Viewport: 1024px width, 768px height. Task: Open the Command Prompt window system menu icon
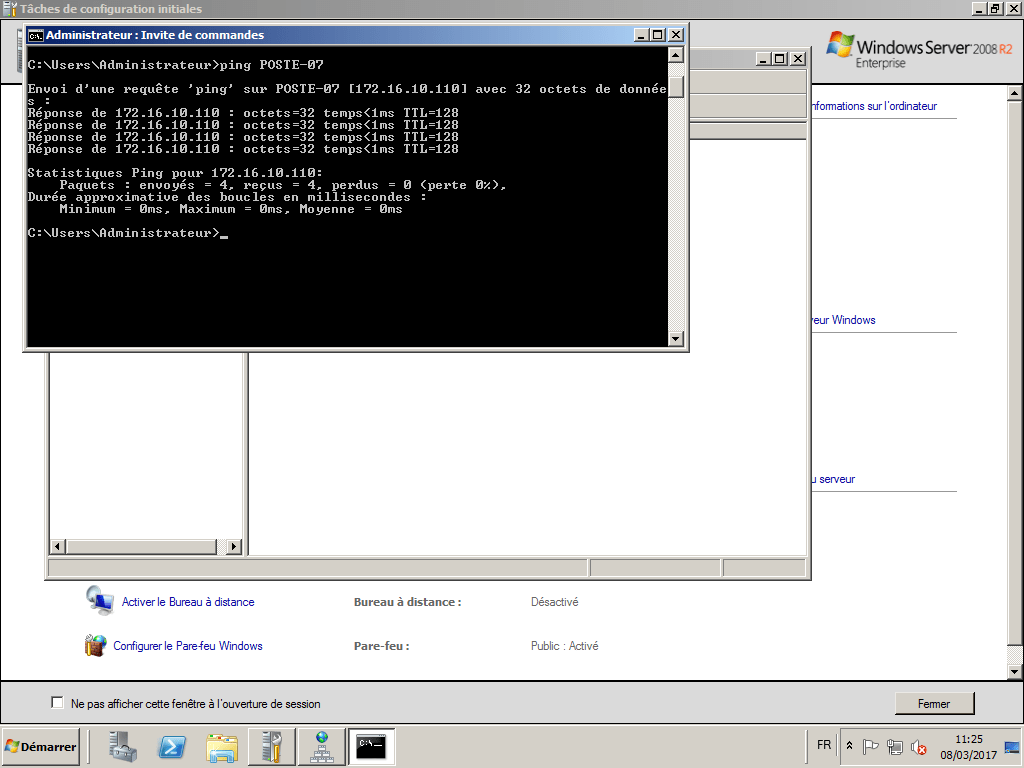click(32, 34)
